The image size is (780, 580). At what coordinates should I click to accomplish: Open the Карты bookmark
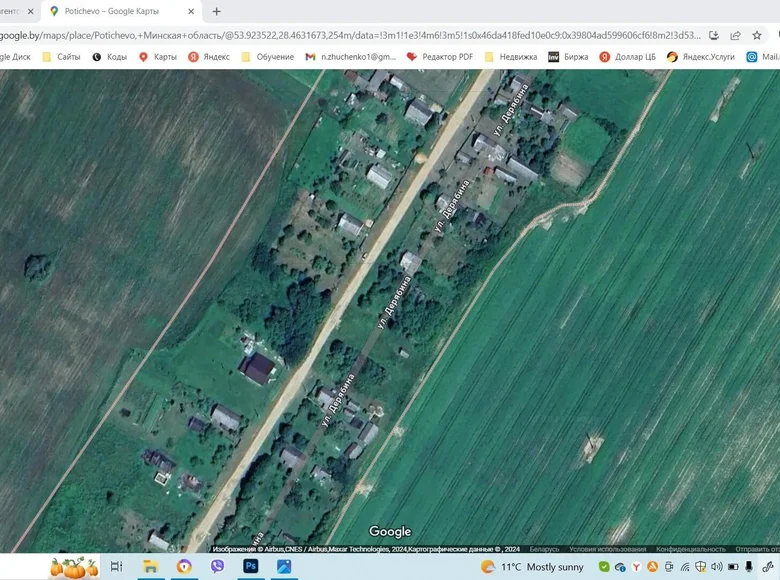click(x=158, y=57)
